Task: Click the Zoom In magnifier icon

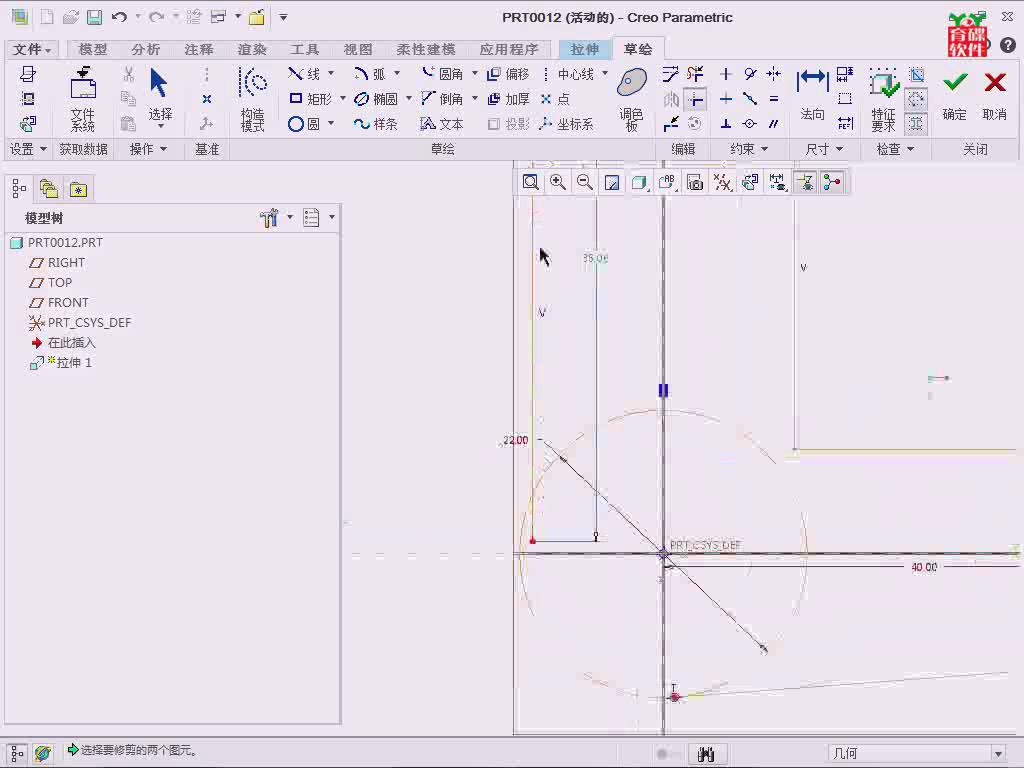Action: point(558,182)
